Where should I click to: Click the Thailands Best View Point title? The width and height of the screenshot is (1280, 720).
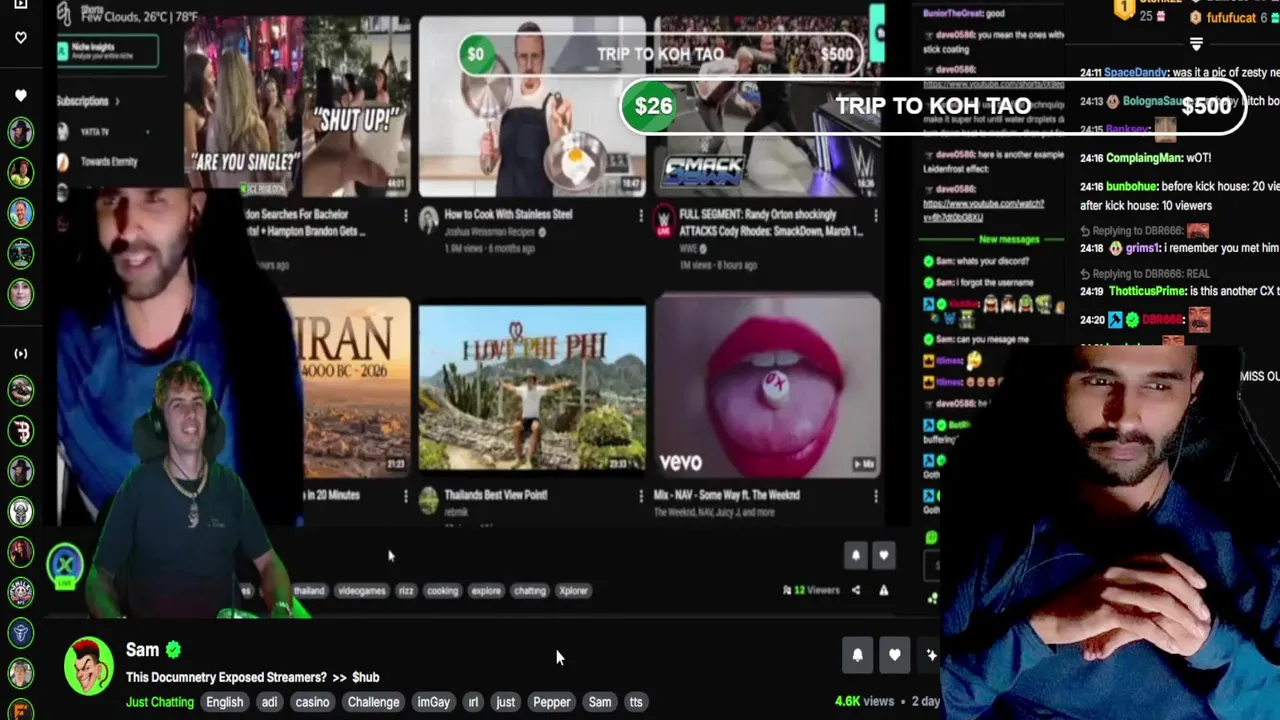point(495,495)
